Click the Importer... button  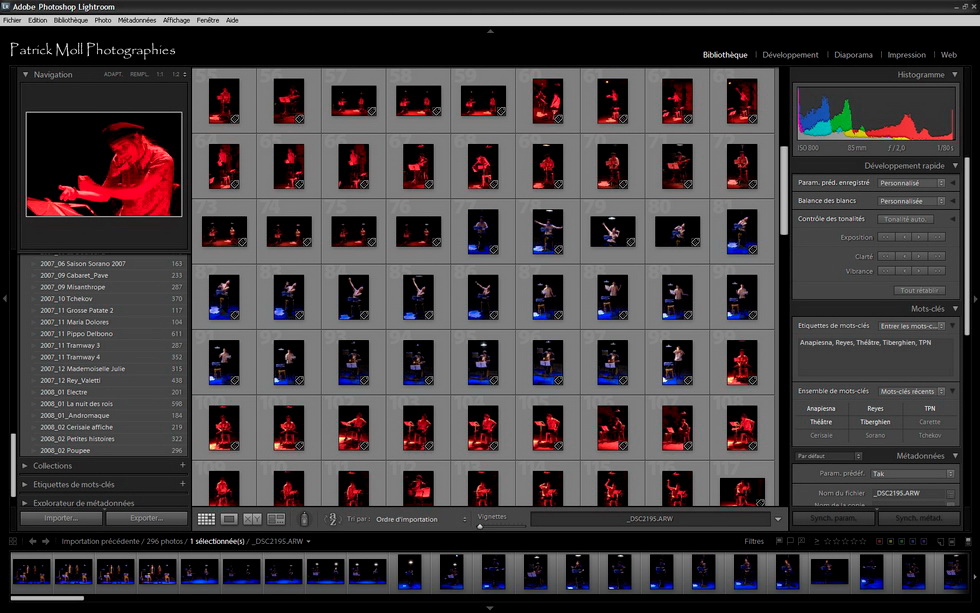point(61,519)
